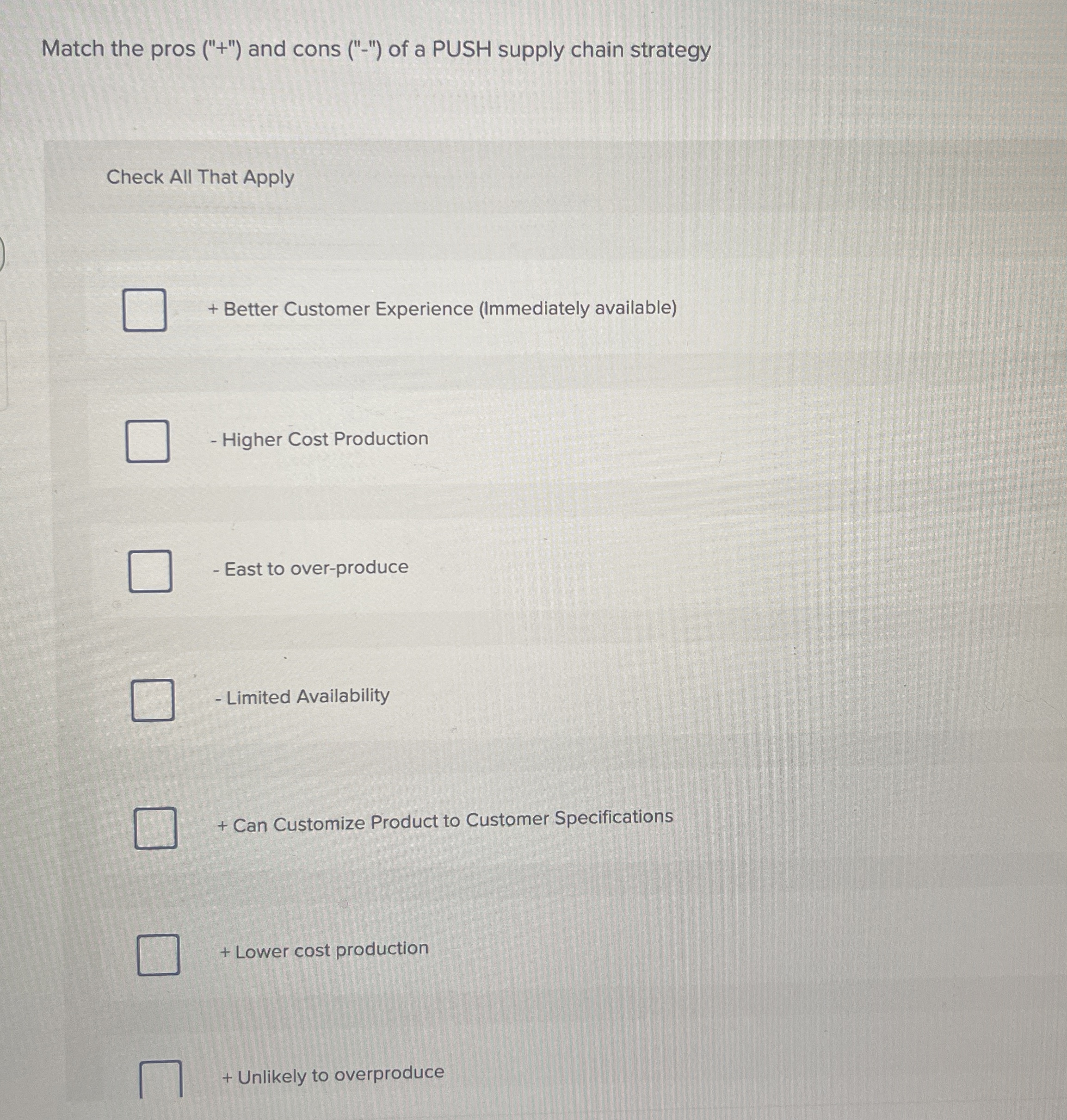Check Can Customize Product to Customer Specifications

(157, 828)
